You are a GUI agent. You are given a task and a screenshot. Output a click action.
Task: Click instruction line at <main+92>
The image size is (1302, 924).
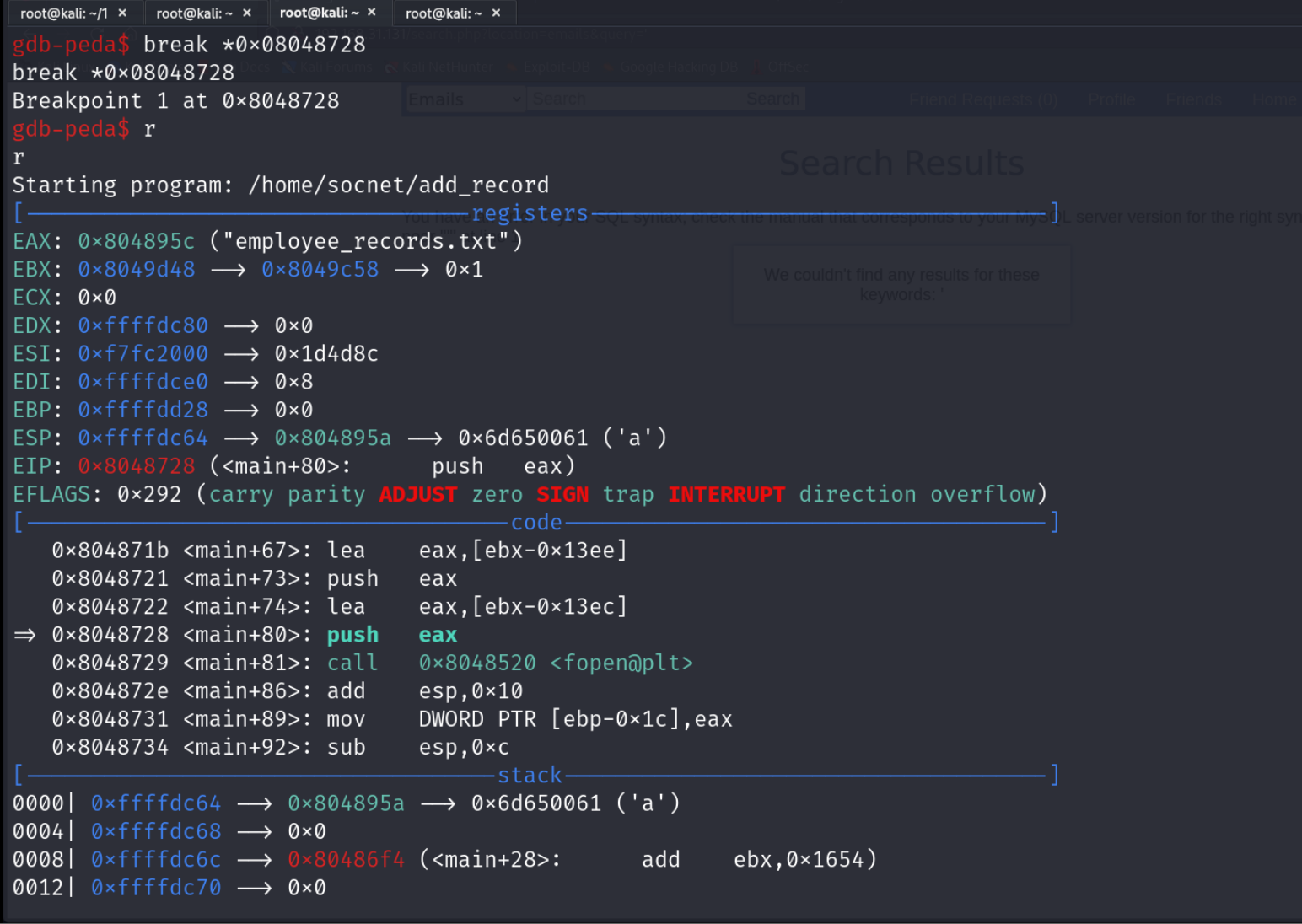point(280,747)
